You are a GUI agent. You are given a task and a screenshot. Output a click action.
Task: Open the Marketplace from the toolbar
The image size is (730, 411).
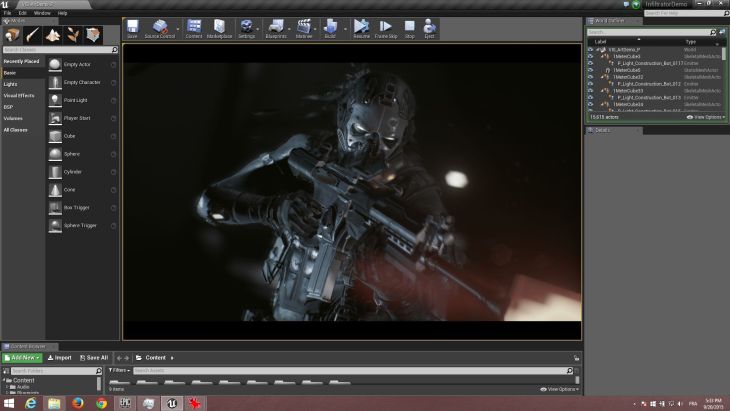coord(219,29)
